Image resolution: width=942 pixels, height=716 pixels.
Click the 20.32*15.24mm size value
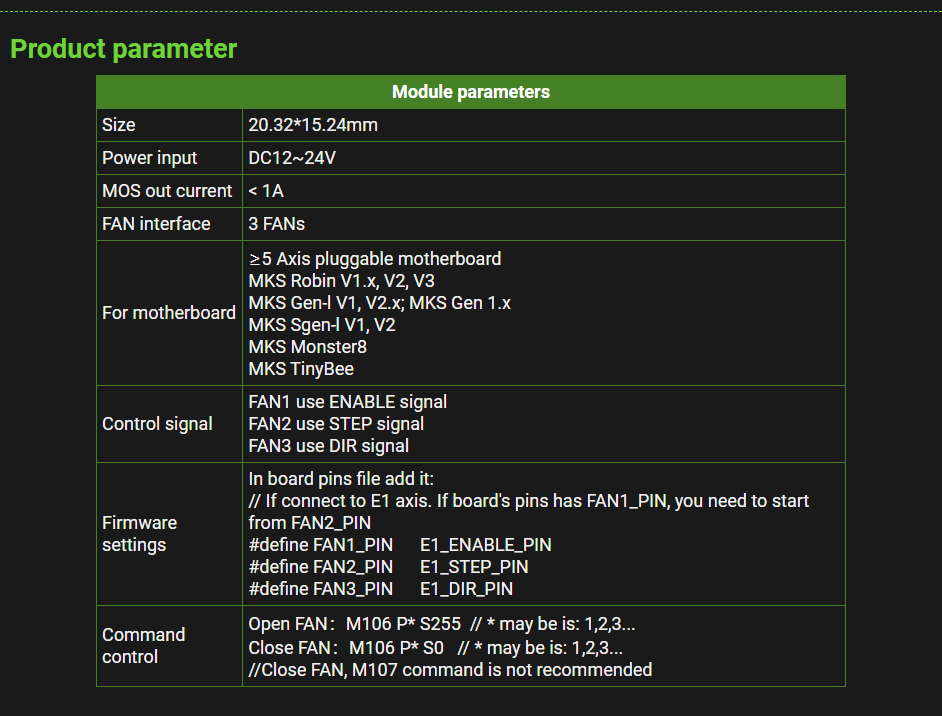(313, 125)
